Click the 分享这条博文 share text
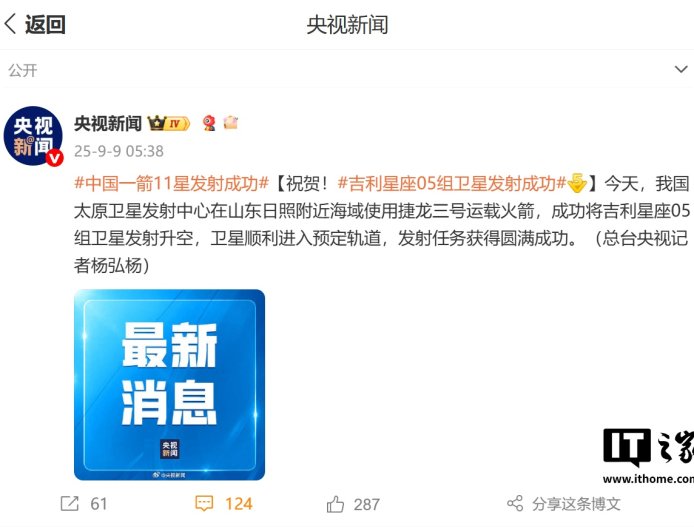The height and width of the screenshot is (532, 694). (576, 504)
